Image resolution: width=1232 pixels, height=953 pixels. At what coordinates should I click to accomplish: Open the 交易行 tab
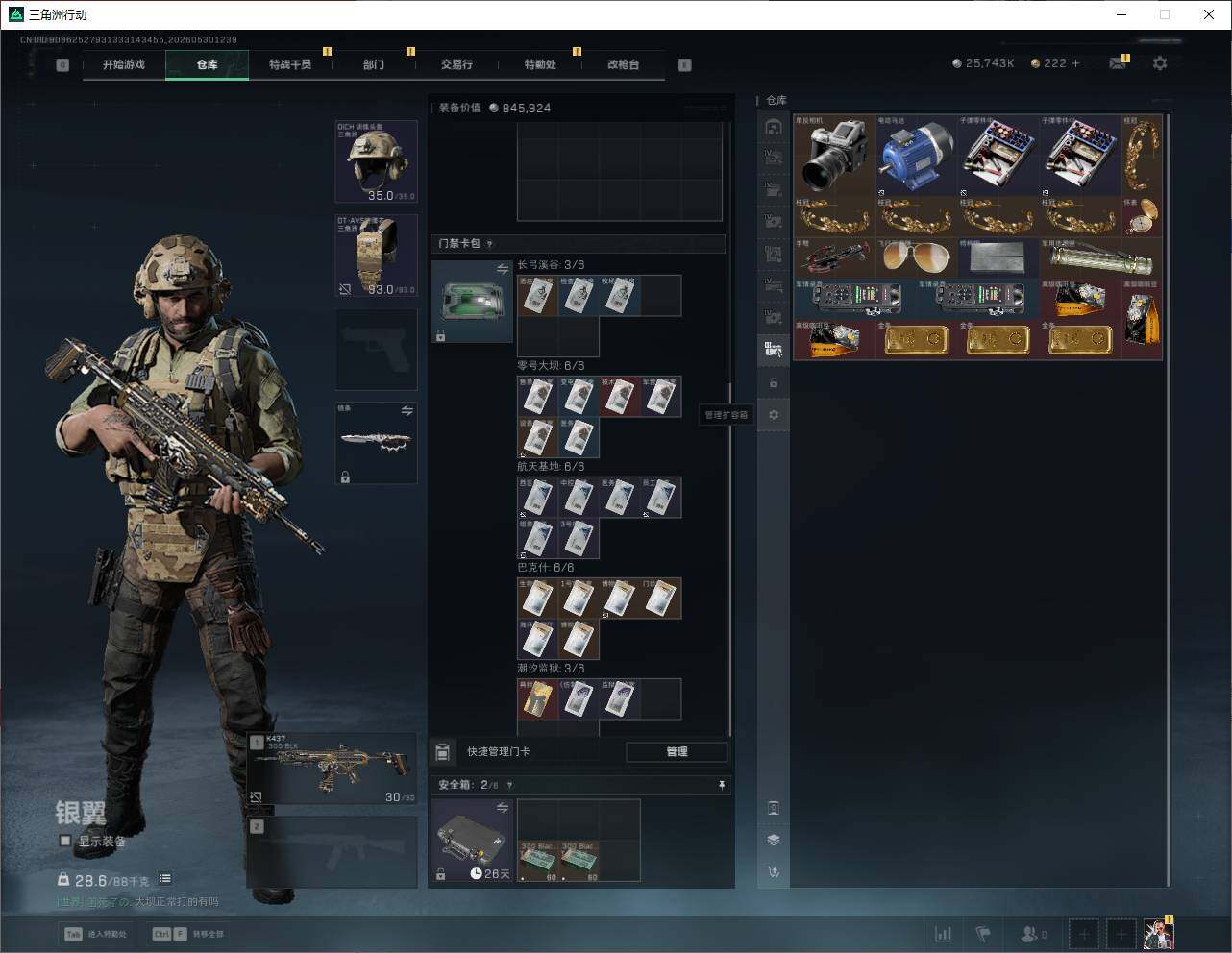tap(456, 64)
